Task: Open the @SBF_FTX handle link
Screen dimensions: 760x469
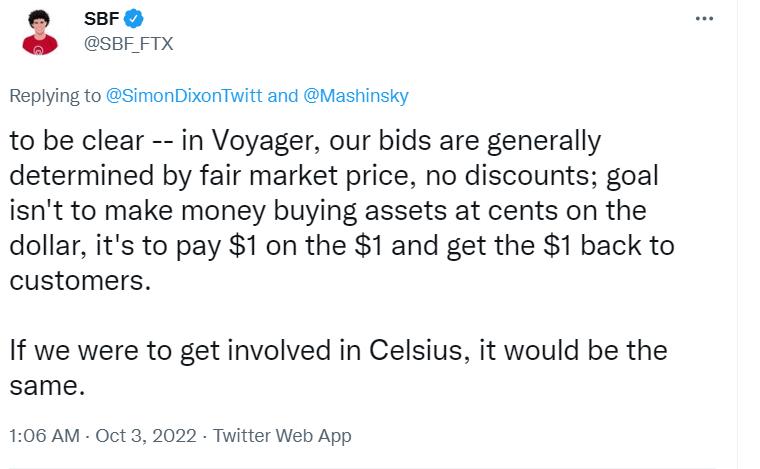Action: (x=128, y=43)
